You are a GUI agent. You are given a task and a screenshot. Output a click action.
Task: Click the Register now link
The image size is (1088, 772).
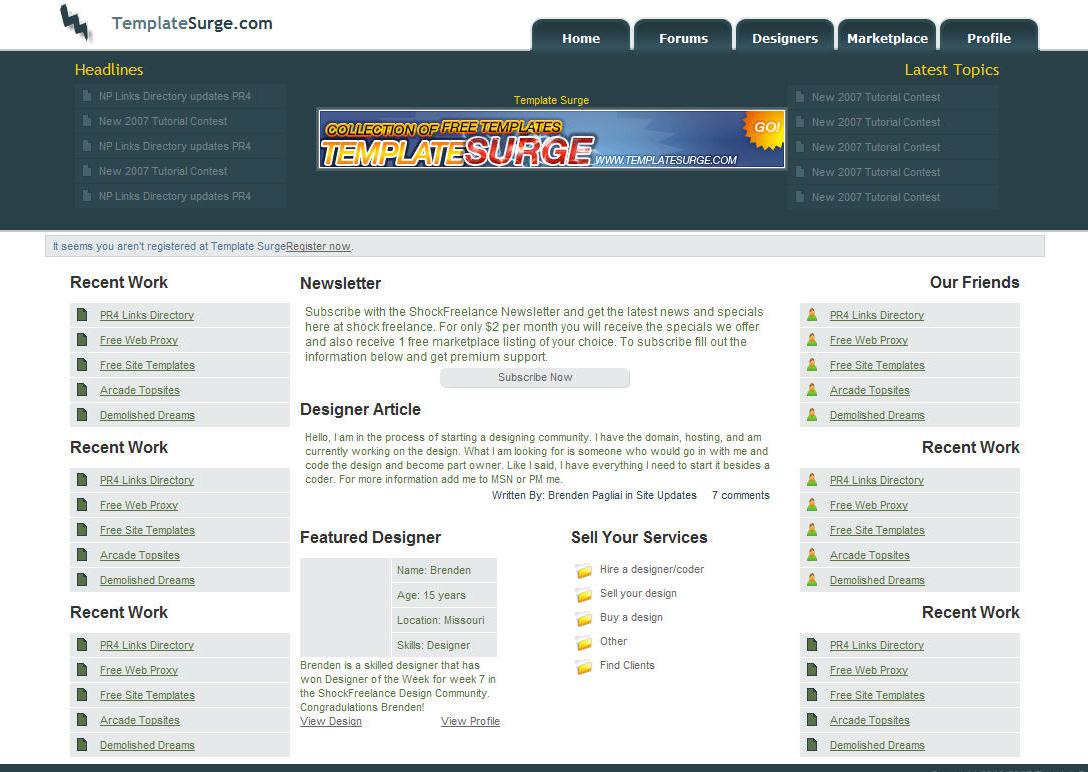coord(318,246)
